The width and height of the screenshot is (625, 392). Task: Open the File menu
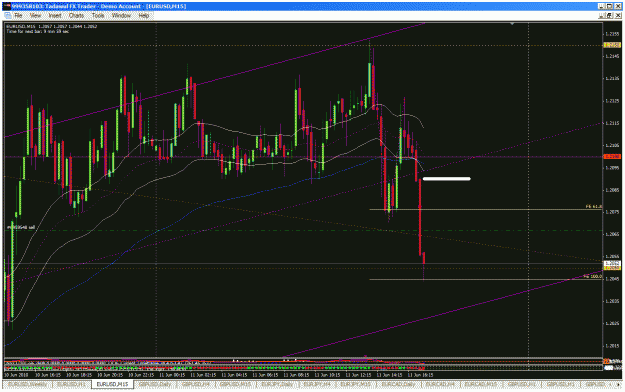pos(18,16)
